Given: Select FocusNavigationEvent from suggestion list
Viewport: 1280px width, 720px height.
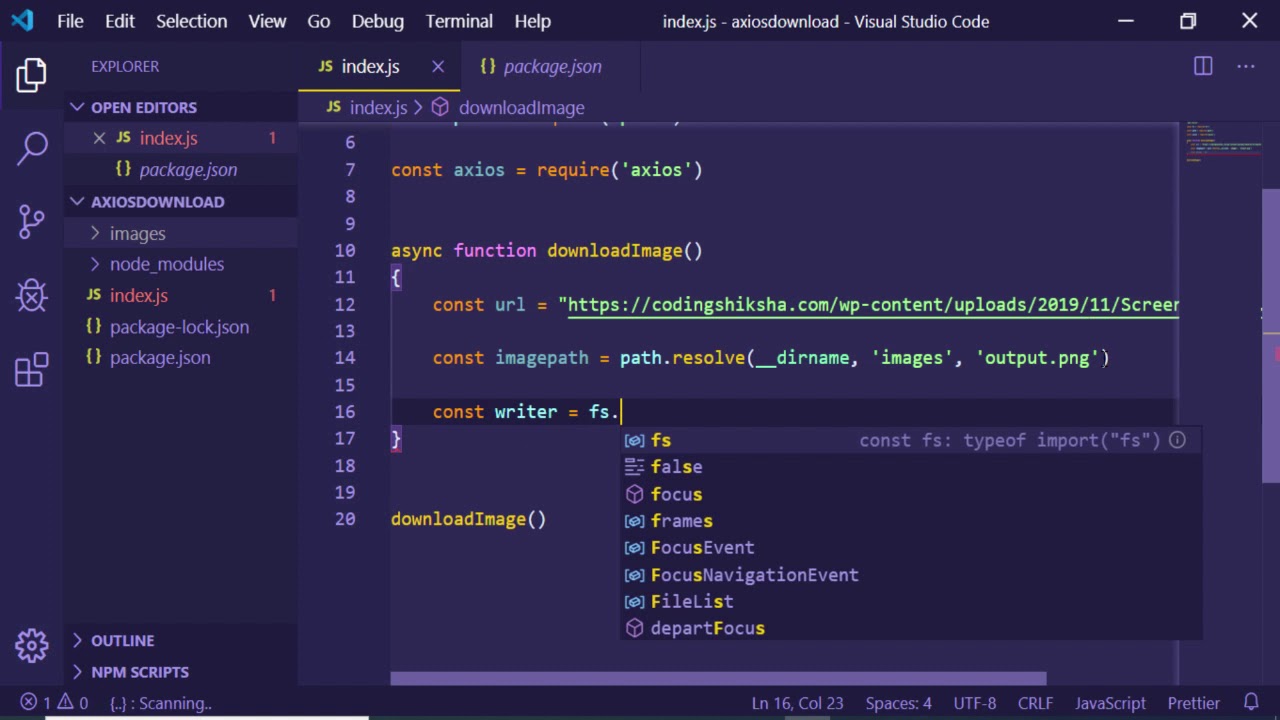Looking at the screenshot, I should (754, 575).
